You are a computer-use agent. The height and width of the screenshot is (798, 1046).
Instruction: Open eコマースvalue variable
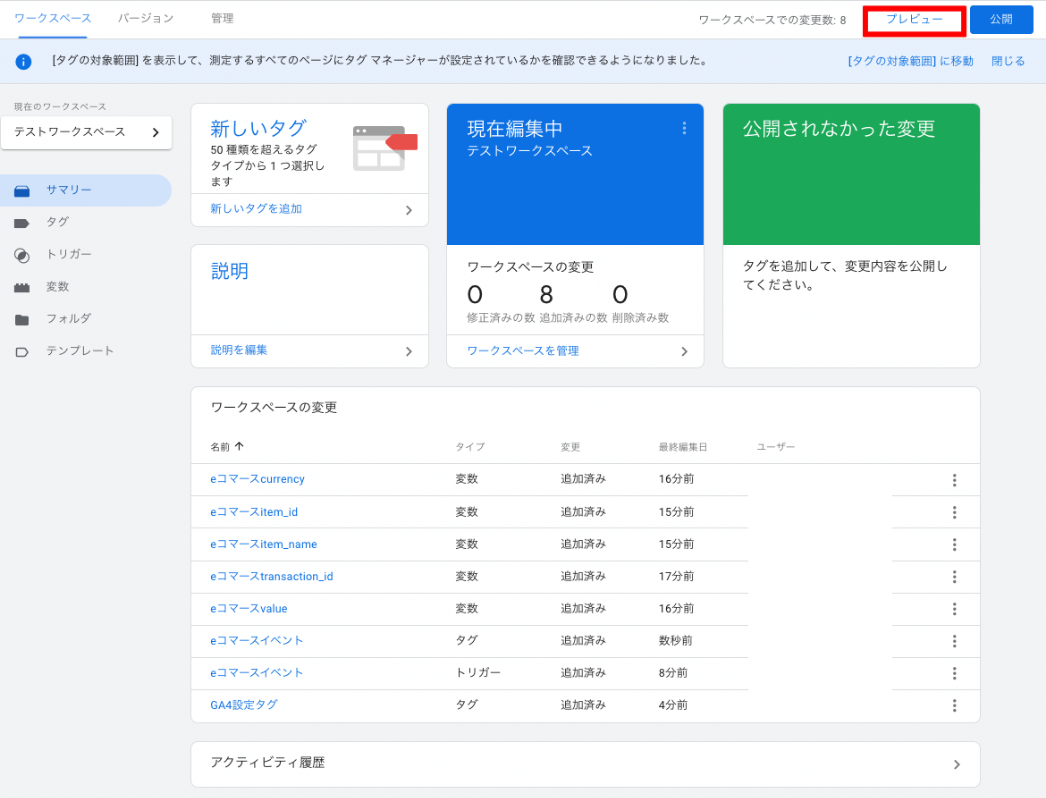click(249, 609)
